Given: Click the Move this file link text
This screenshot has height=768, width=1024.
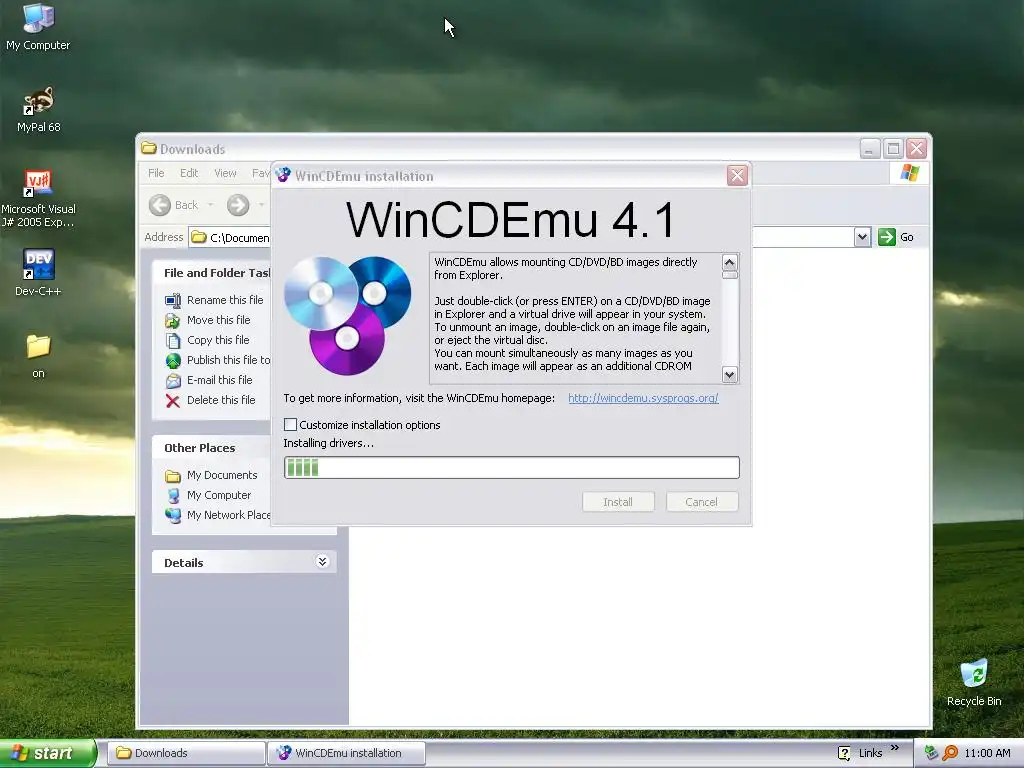Looking at the screenshot, I should (219, 320).
